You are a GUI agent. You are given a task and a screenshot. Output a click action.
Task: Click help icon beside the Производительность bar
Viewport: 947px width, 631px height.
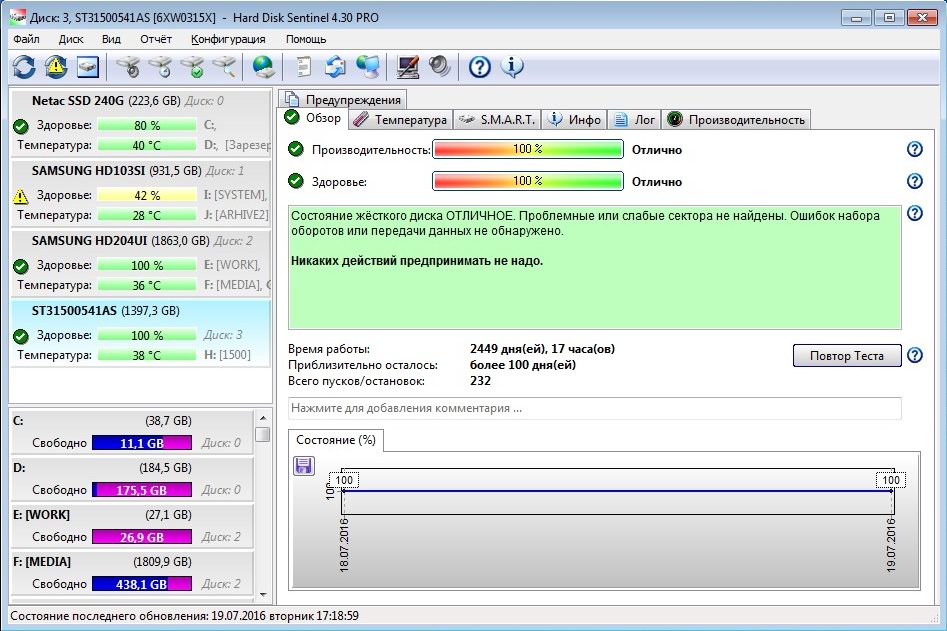coord(913,149)
